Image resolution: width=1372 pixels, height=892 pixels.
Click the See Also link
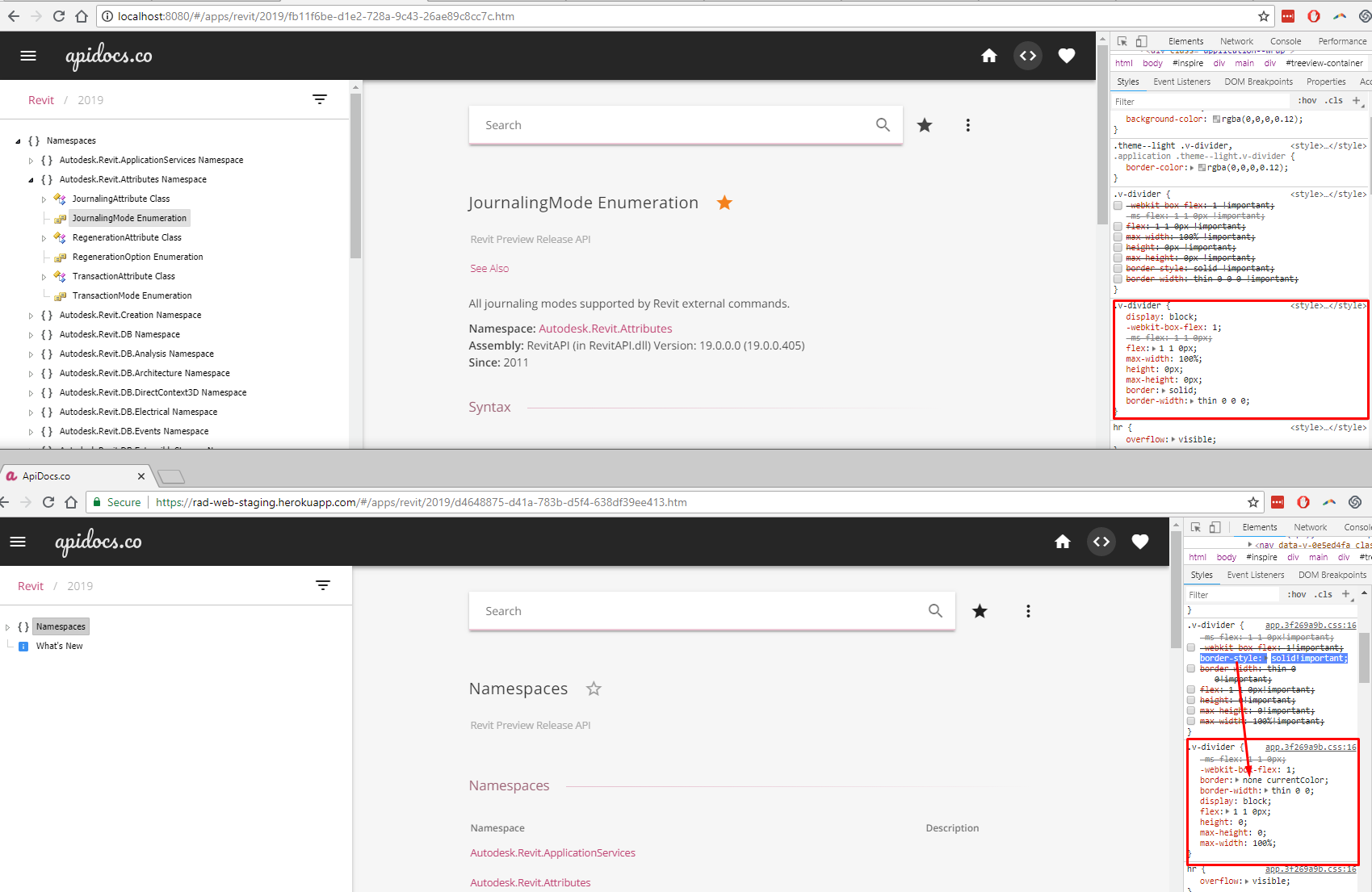click(489, 268)
